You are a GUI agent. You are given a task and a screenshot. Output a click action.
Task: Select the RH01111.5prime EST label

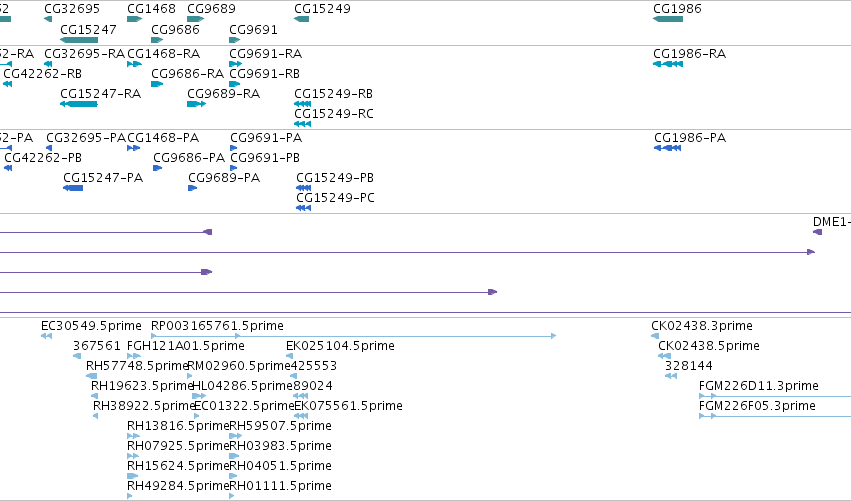click(x=281, y=486)
